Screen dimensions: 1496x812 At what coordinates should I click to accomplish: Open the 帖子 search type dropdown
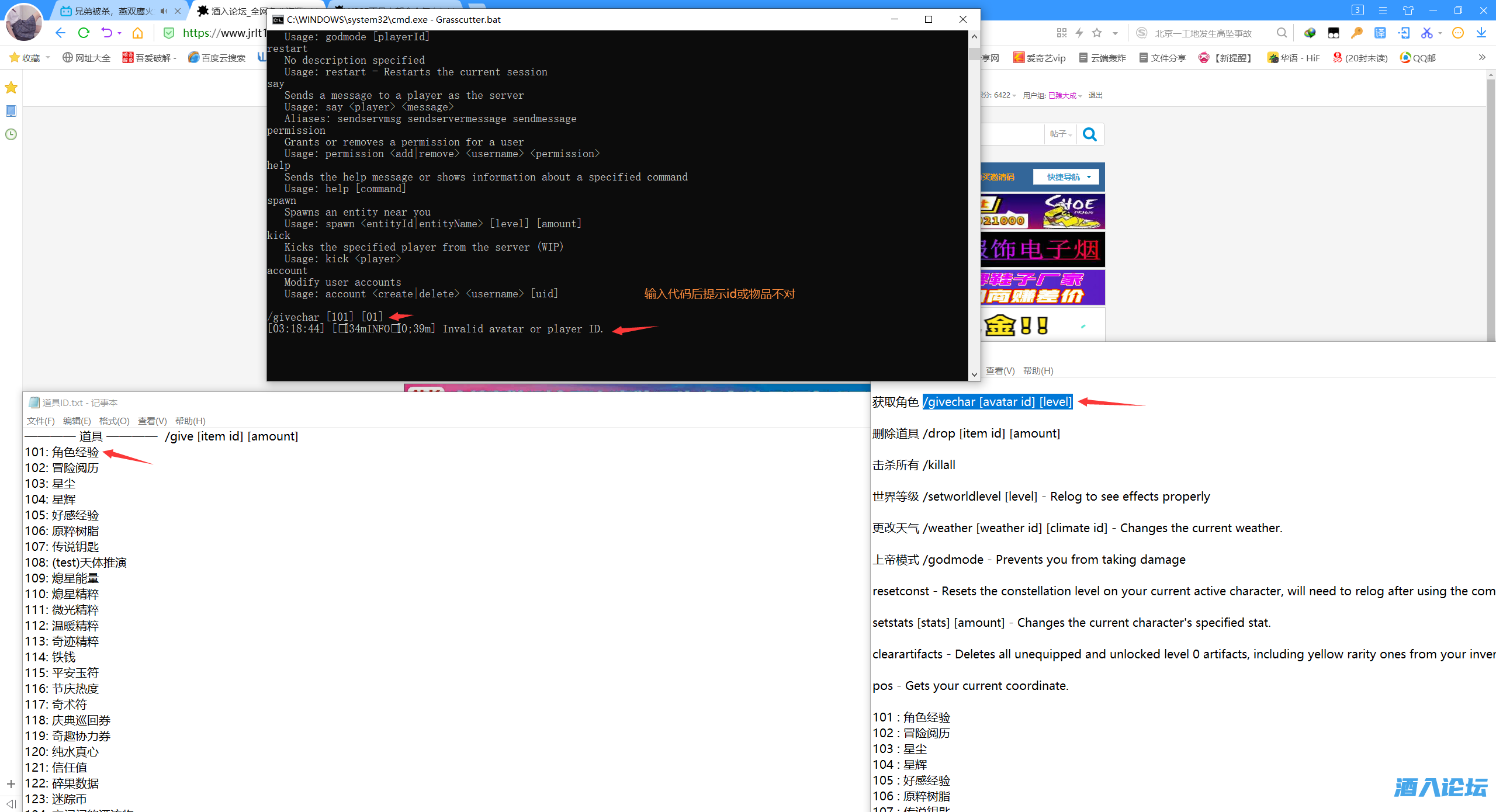pyautogui.click(x=1060, y=134)
